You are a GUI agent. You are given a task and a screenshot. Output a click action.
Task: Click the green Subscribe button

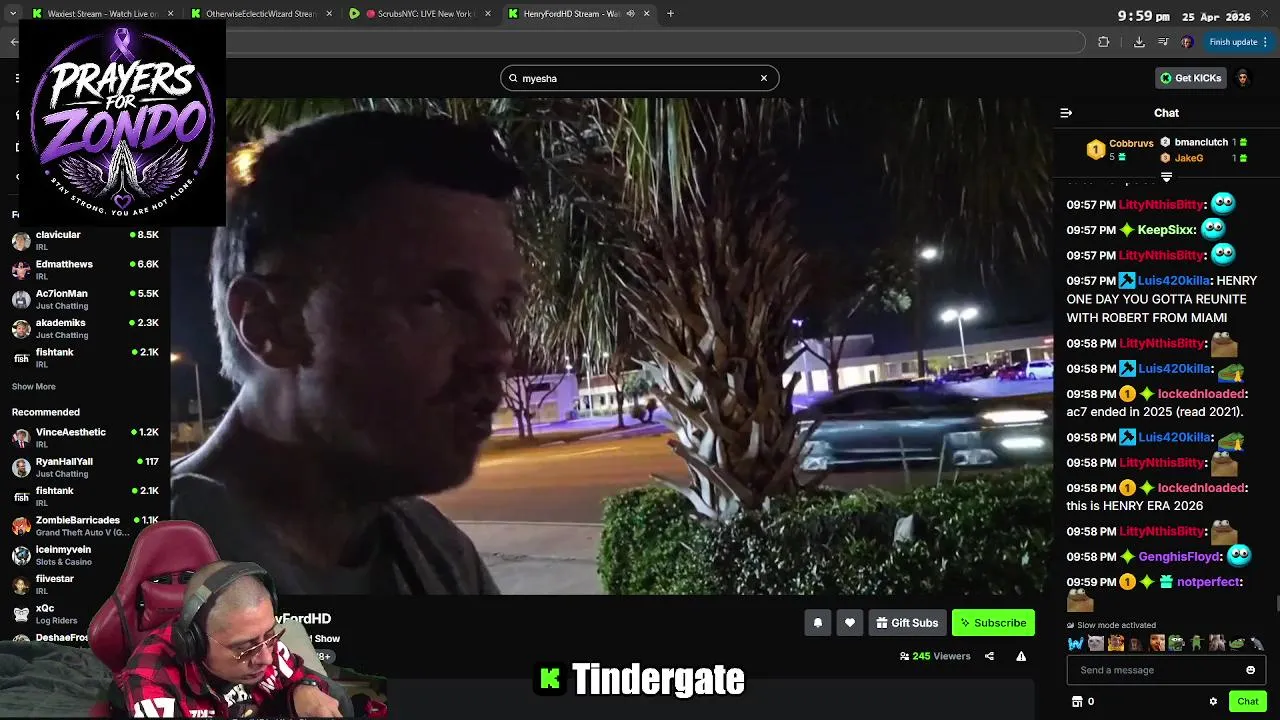click(x=993, y=623)
